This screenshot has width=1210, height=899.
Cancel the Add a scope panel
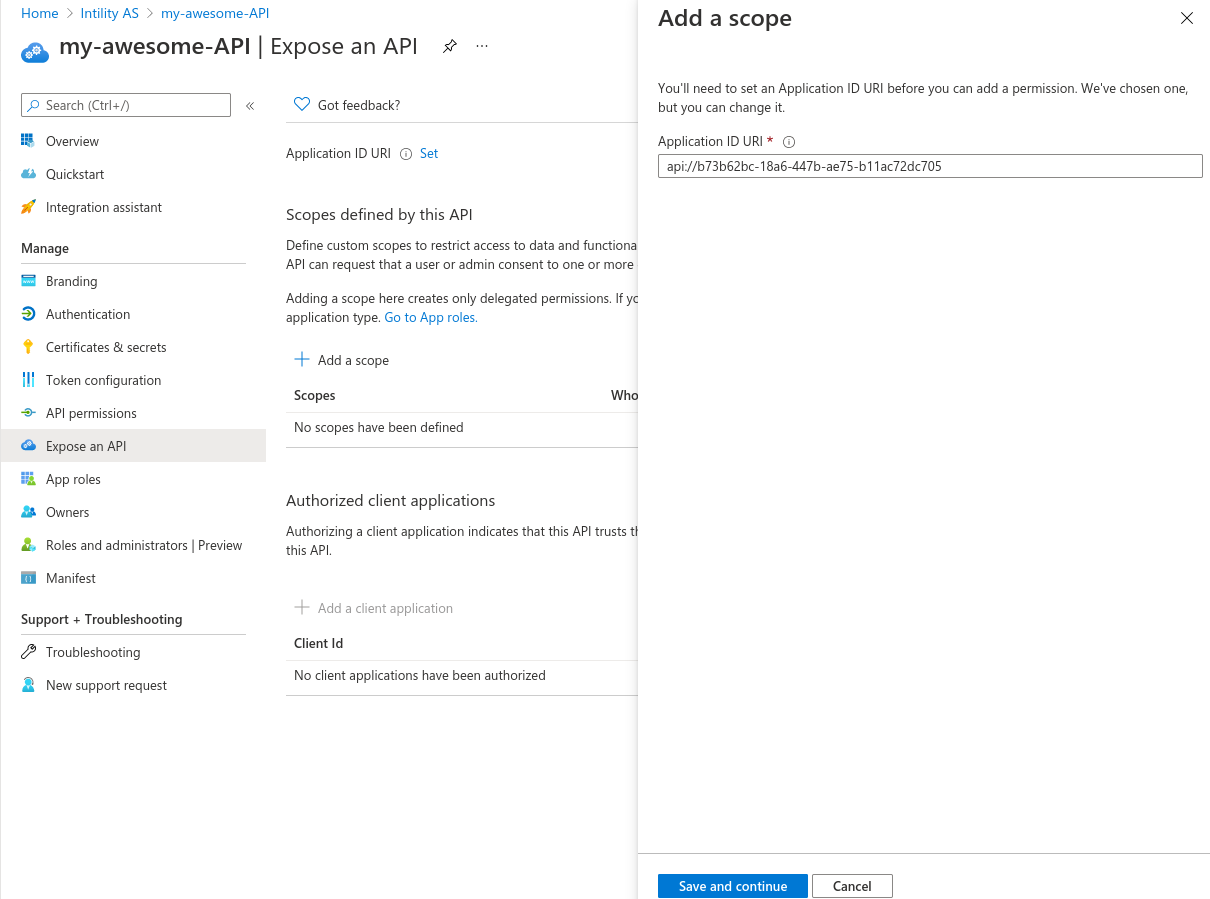pos(852,886)
